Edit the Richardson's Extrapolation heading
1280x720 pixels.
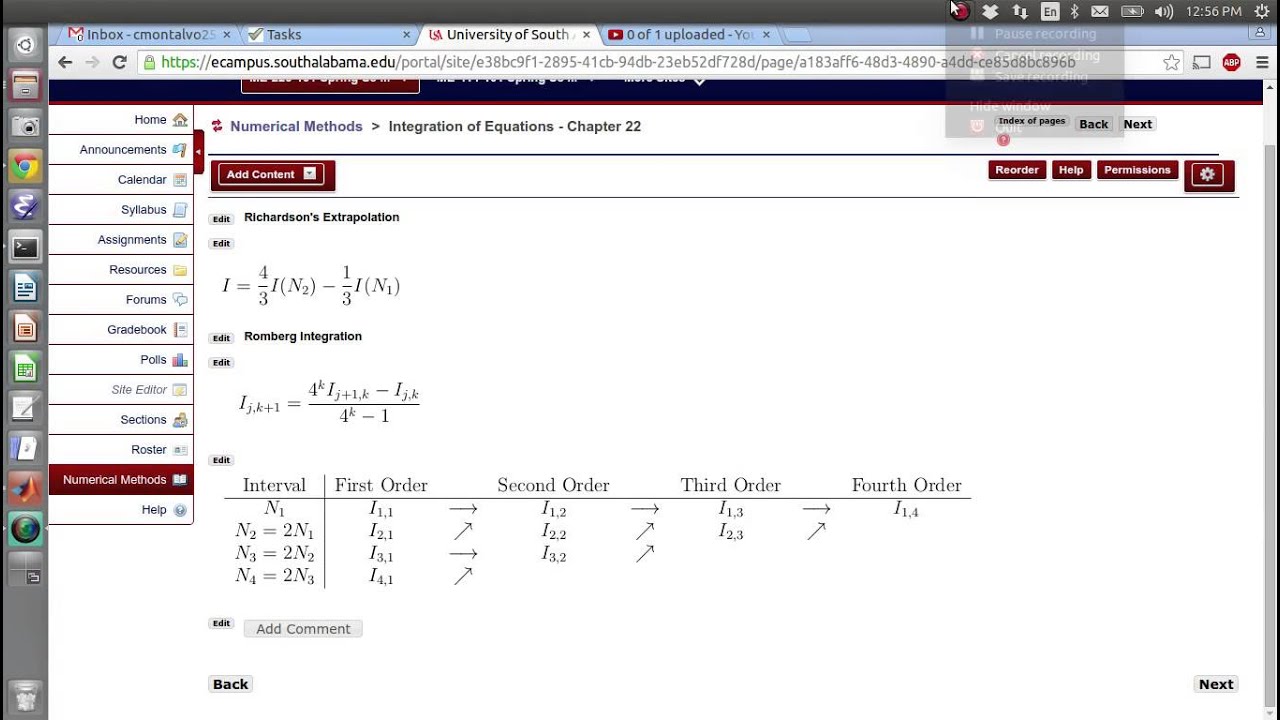click(221, 219)
